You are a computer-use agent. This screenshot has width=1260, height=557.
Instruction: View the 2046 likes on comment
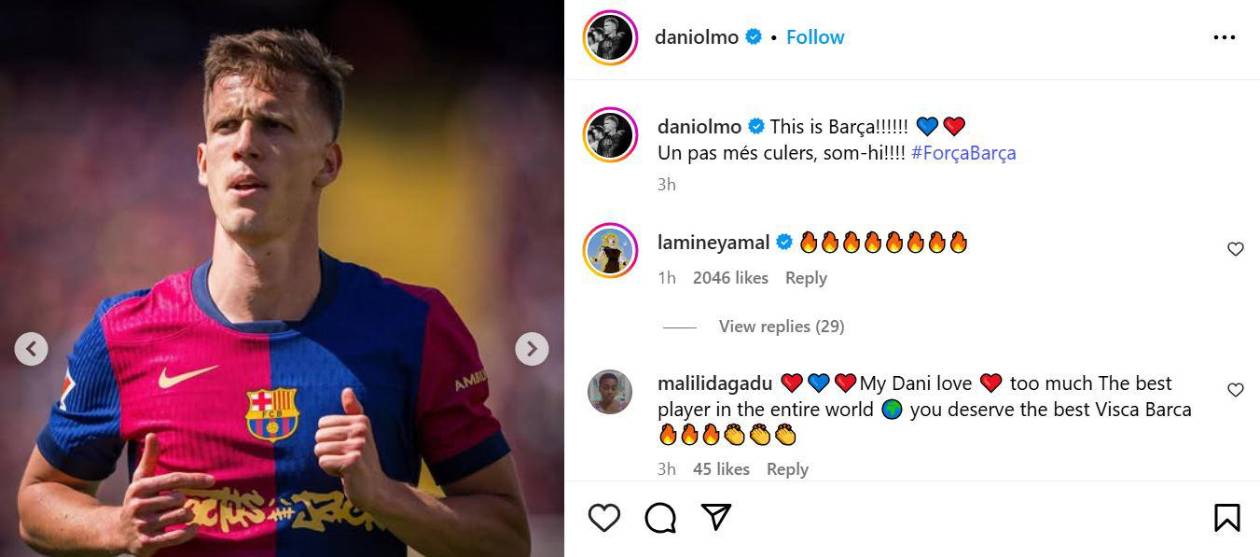[730, 278]
